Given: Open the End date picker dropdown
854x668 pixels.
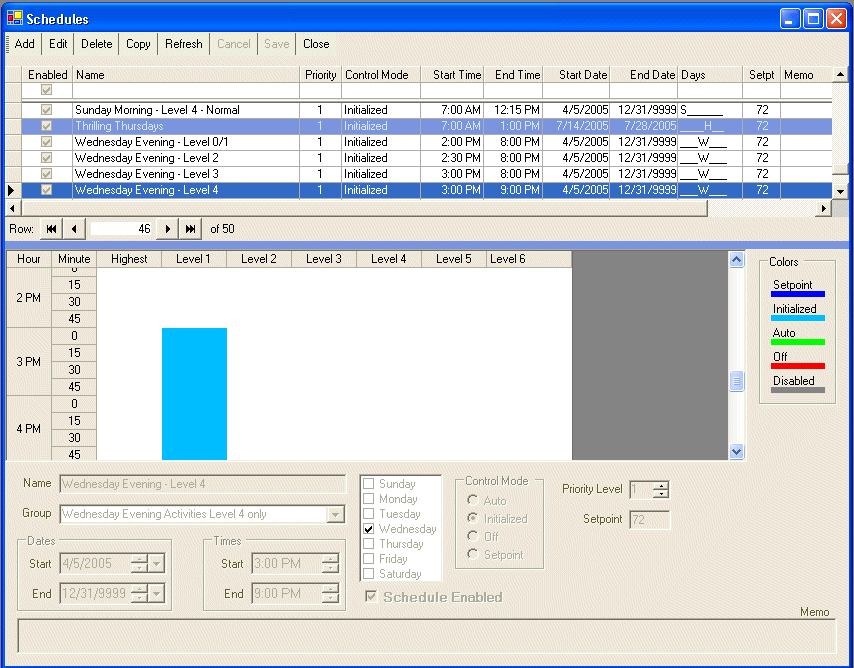Looking at the screenshot, I should [x=157, y=593].
